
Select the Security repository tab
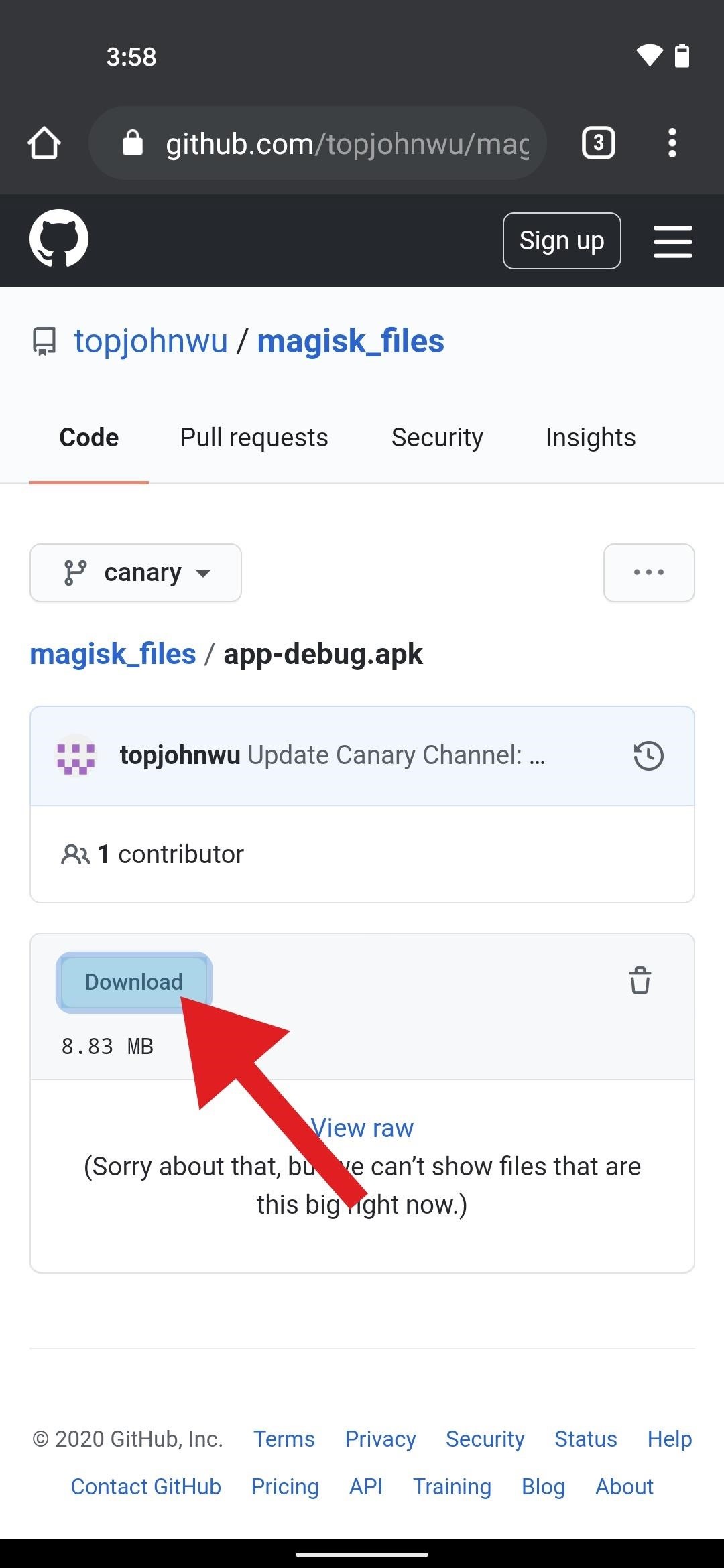click(x=437, y=438)
